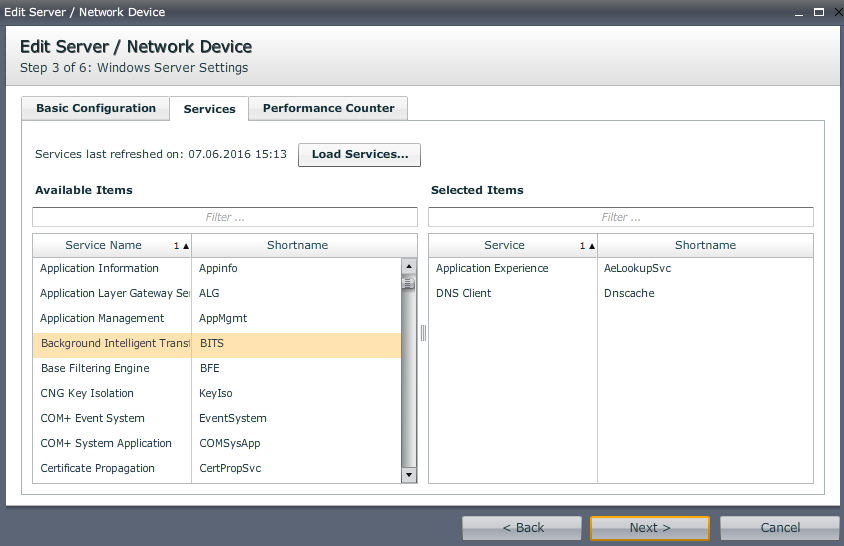
Task: Sort available list by Shortname header
Action: (x=297, y=245)
